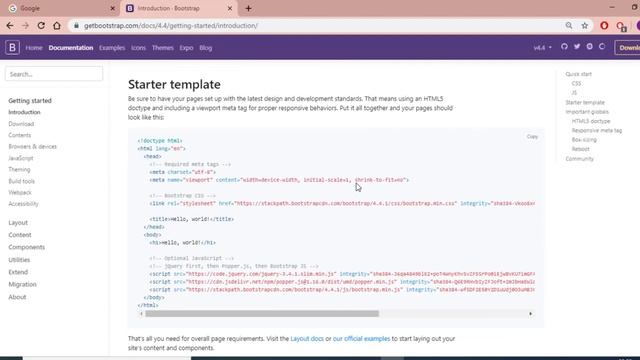Jump to CSS in table of contents
The height and width of the screenshot is (360, 640).
tap(576, 84)
